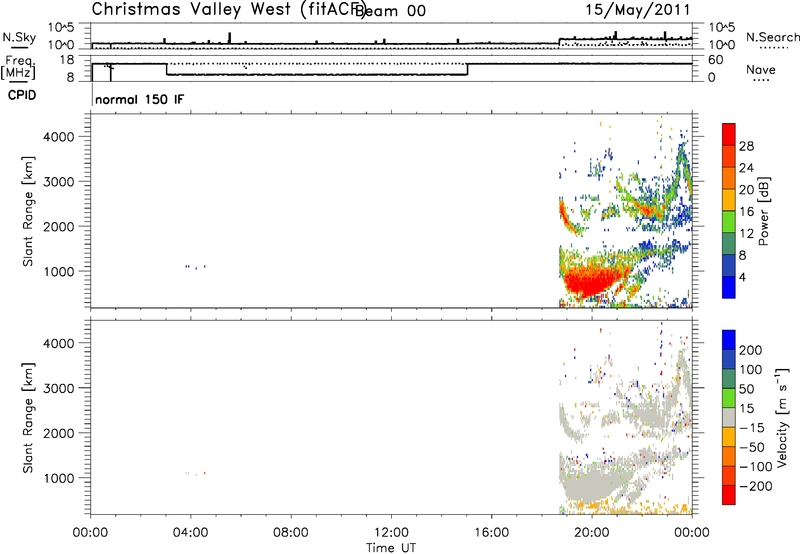This screenshot has height=554, width=800.
Task: Select the CPID row label
Action: (x=21, y=95)
